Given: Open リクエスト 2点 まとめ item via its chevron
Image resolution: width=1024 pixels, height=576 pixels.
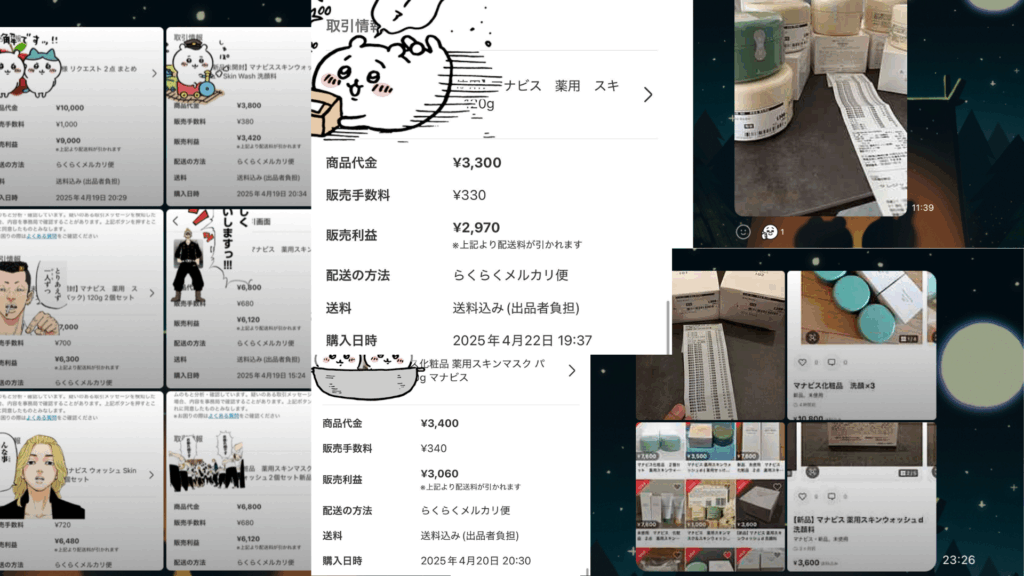Looking at the screenshot, I should tap(154, 73).
